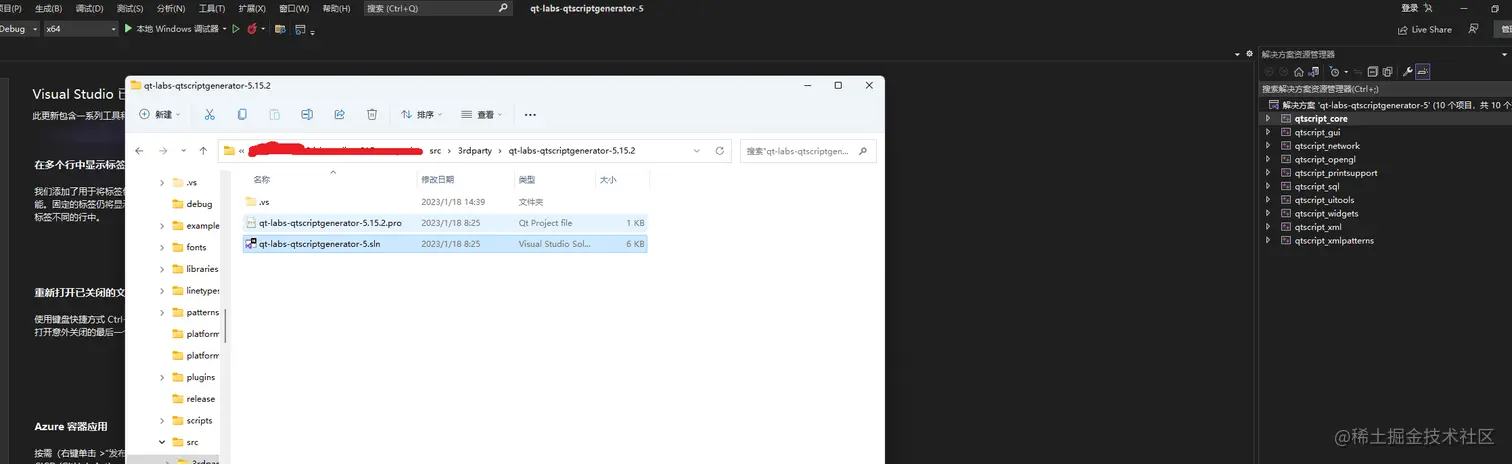Open the 测试(S) Test menu
1512x464 pixels.
130,8
